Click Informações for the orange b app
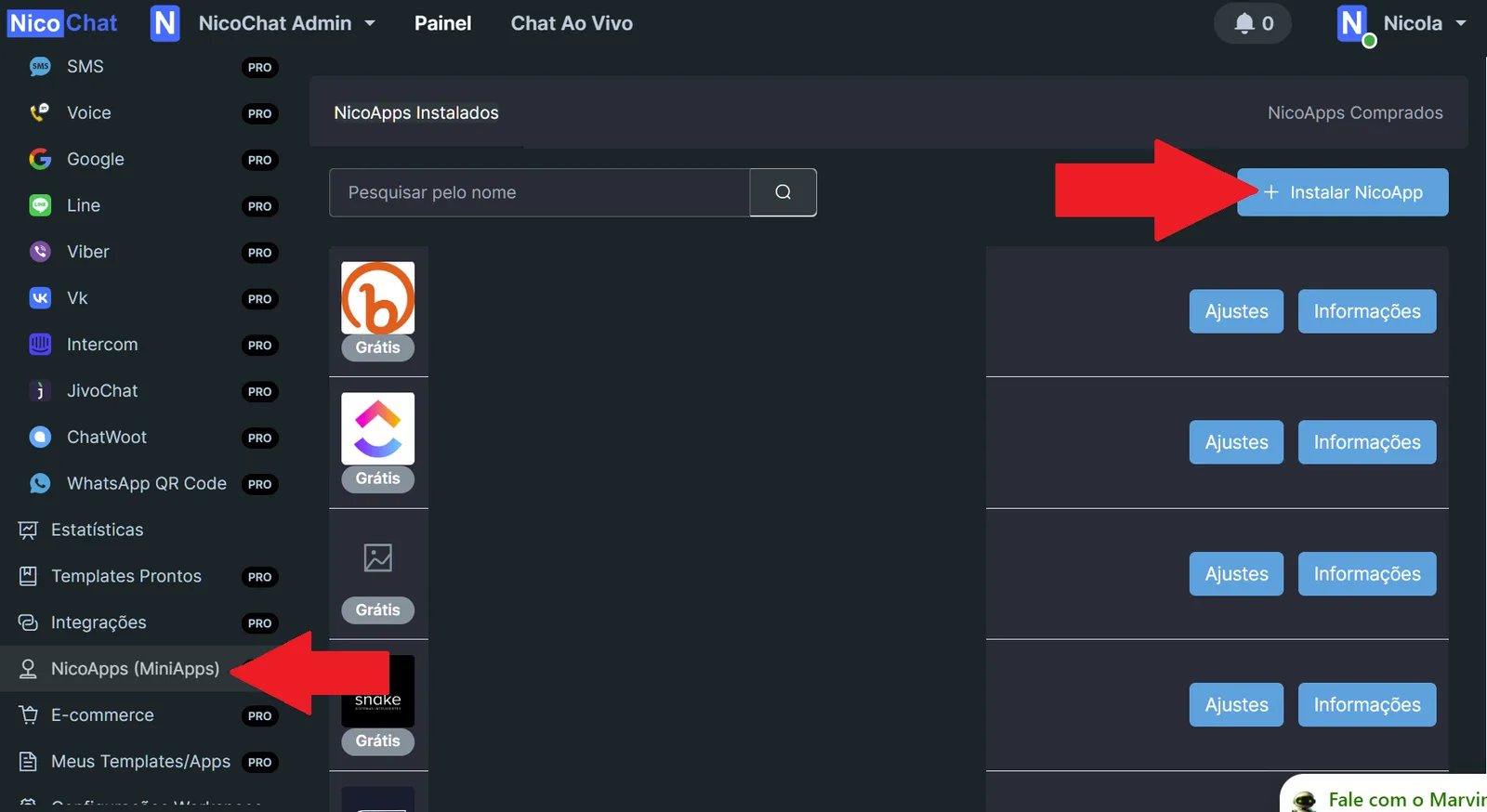Viewport: 1487px width, 812px height. click(1367, 311)
